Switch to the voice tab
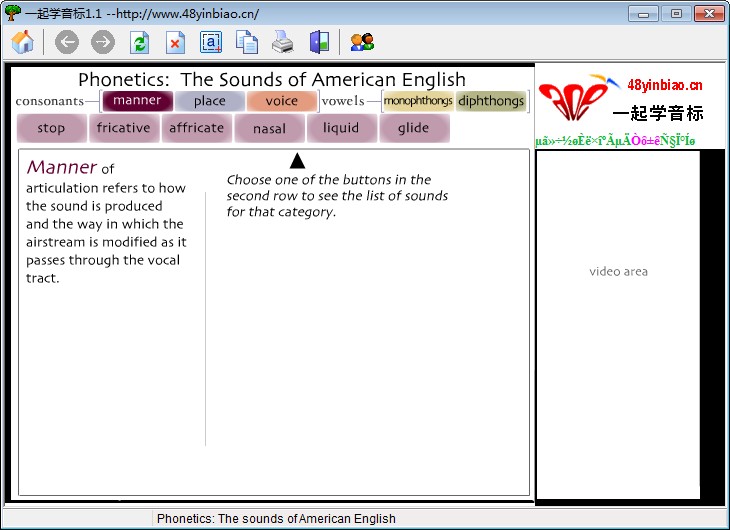Screen dimensions: 730x530 (x=282, y=101)
